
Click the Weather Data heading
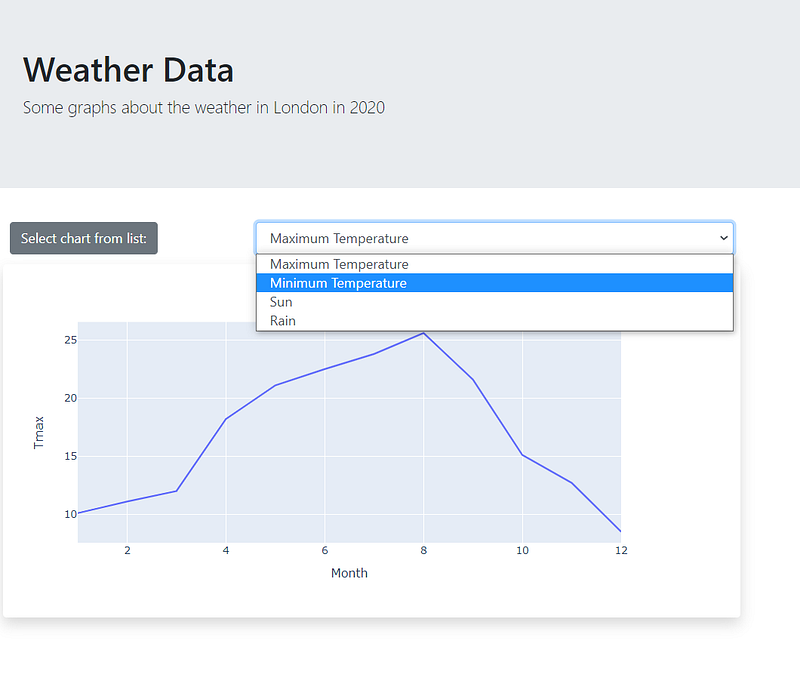click(x=128, y=70)
